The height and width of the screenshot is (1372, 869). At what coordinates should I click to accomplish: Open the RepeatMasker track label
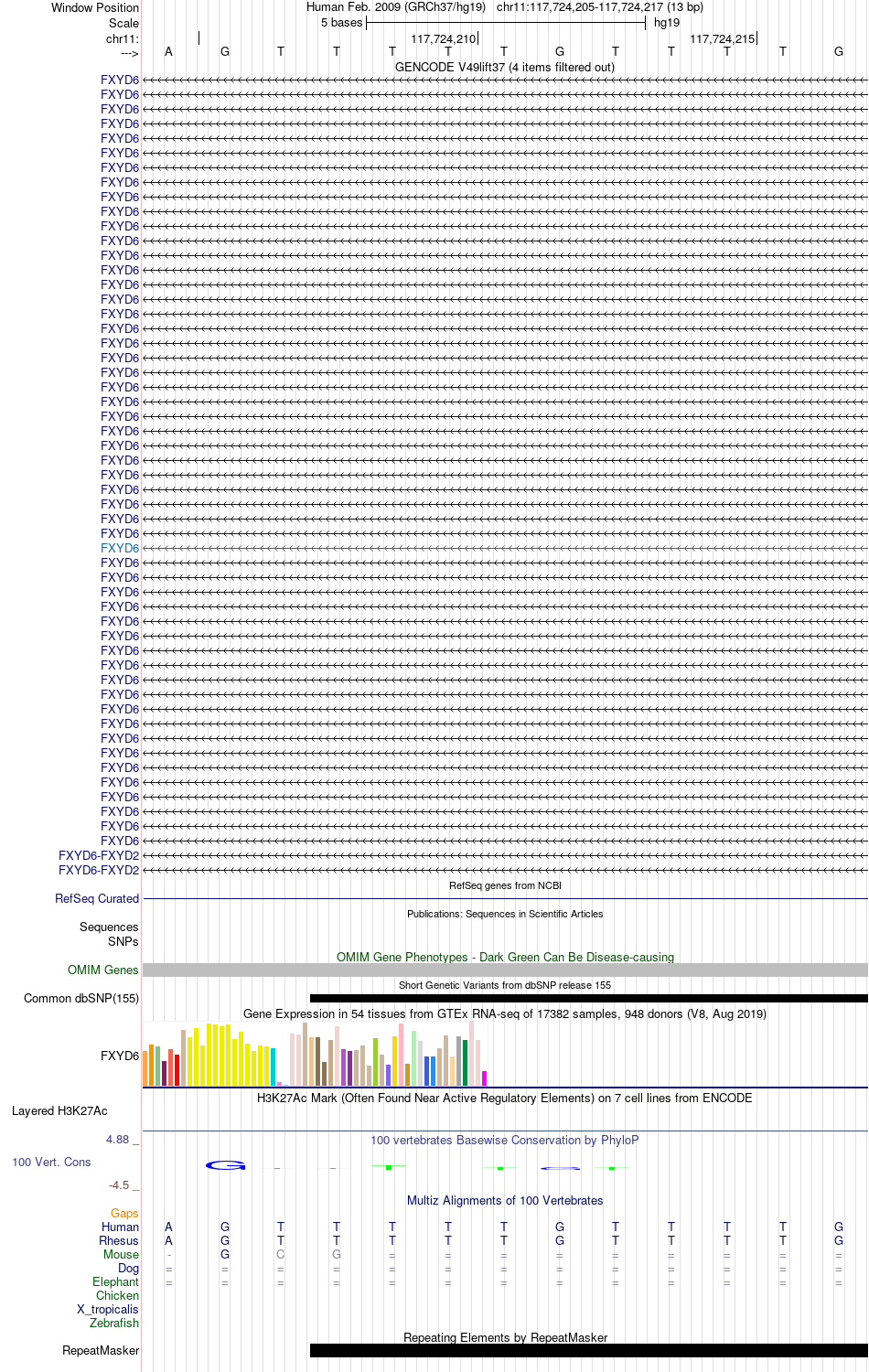click(101, 1350)
